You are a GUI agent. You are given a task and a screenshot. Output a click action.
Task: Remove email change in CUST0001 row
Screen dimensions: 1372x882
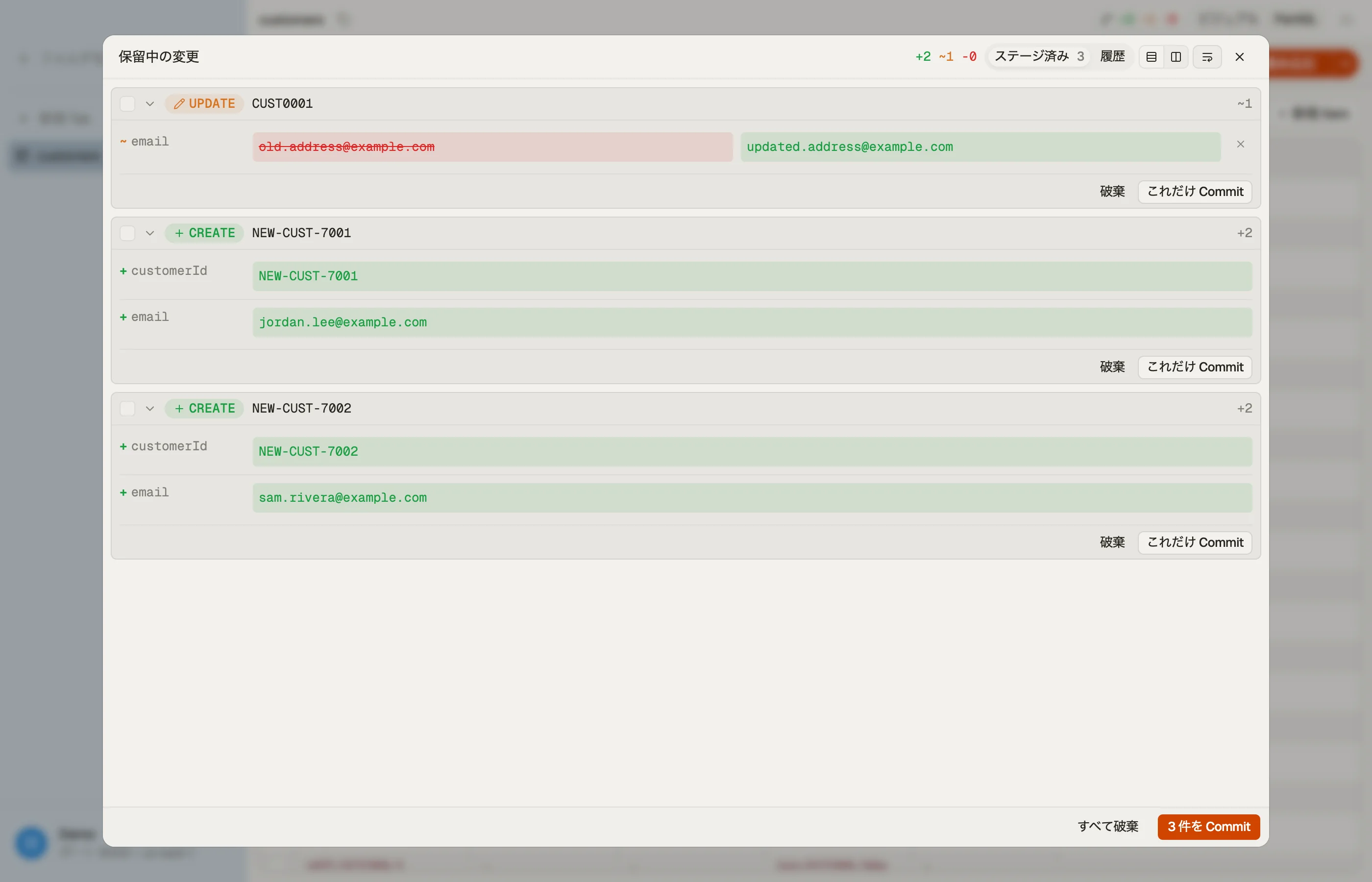[x=1240, y=145]
